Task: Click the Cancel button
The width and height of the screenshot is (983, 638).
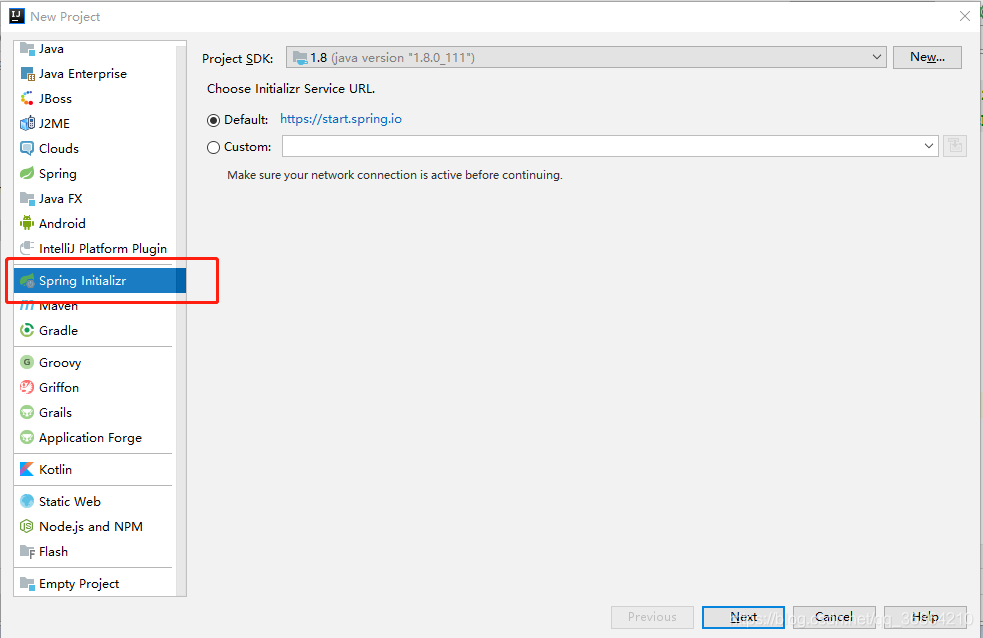Action: coord(834,617)
